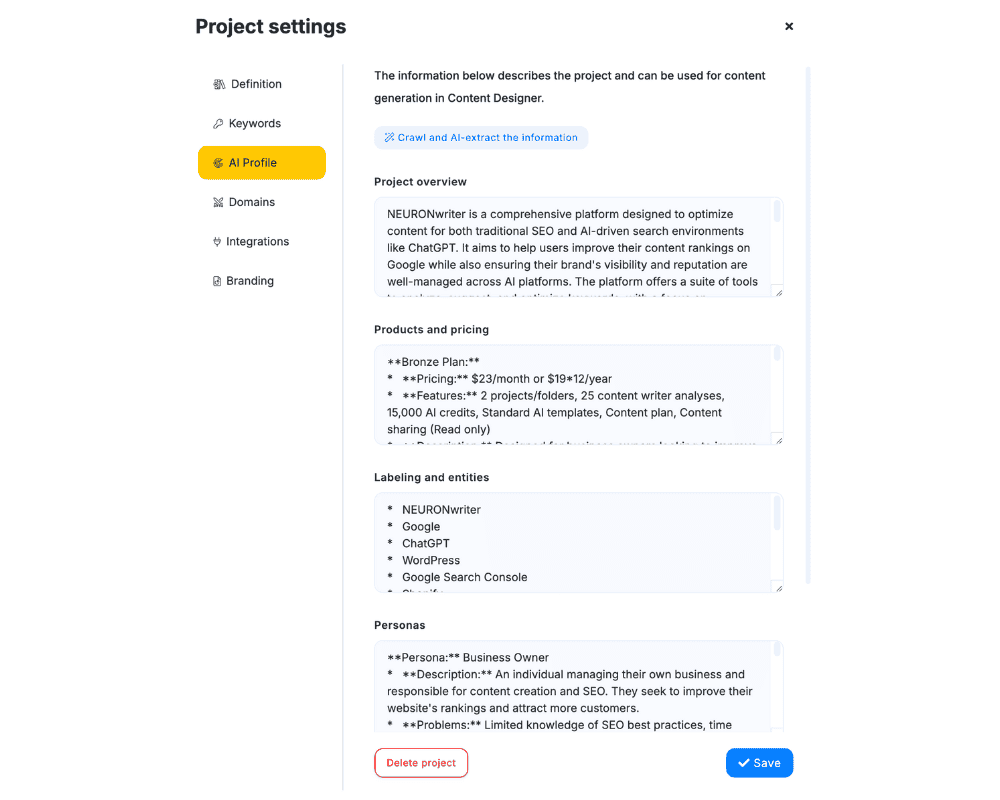The width and height of the screenshot is (1000, 800).
Task: Click the Project overview textarea scrollbar
Action: (x=777, y=212)
